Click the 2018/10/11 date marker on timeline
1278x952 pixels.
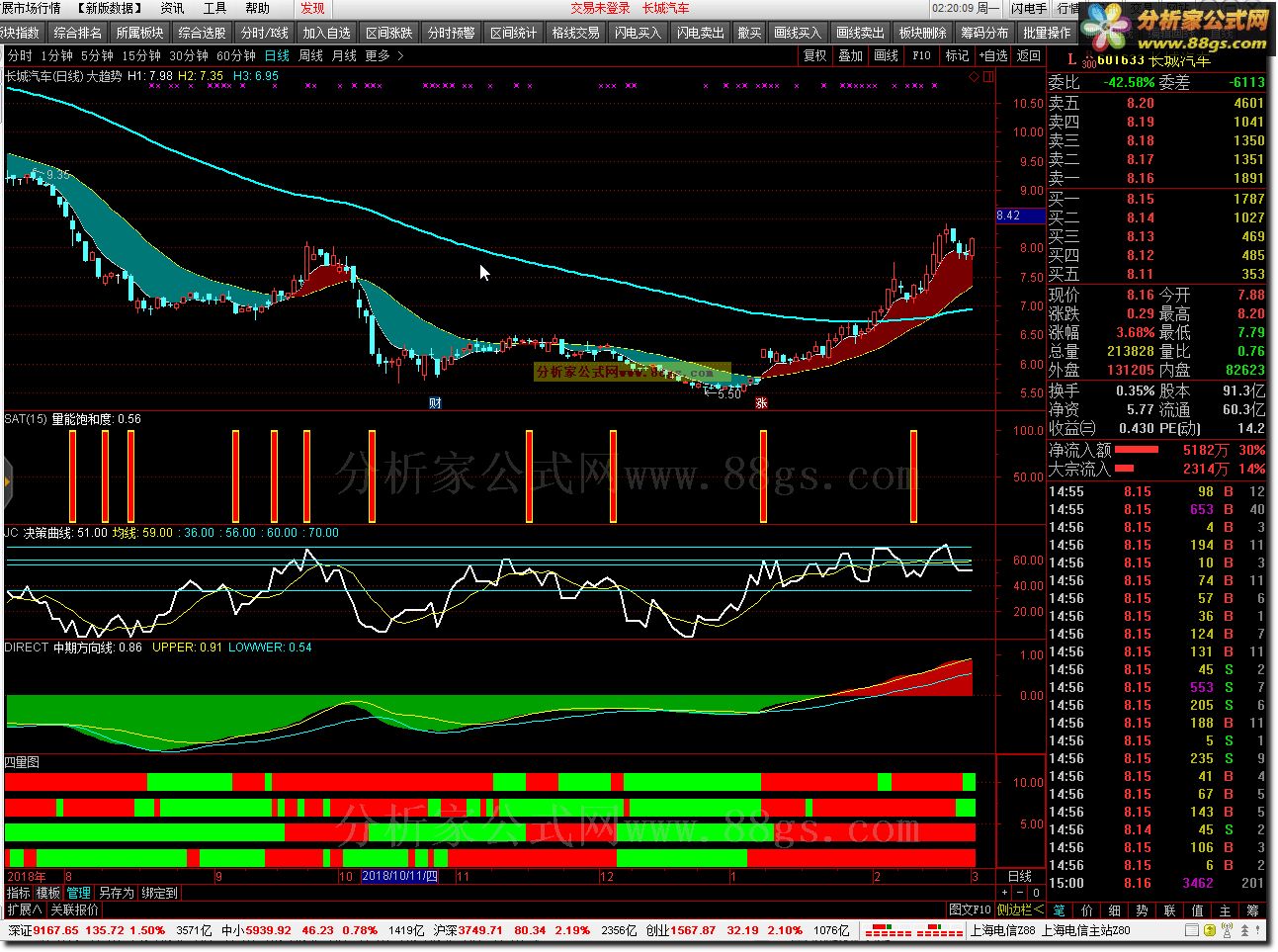tap(400, 877)
